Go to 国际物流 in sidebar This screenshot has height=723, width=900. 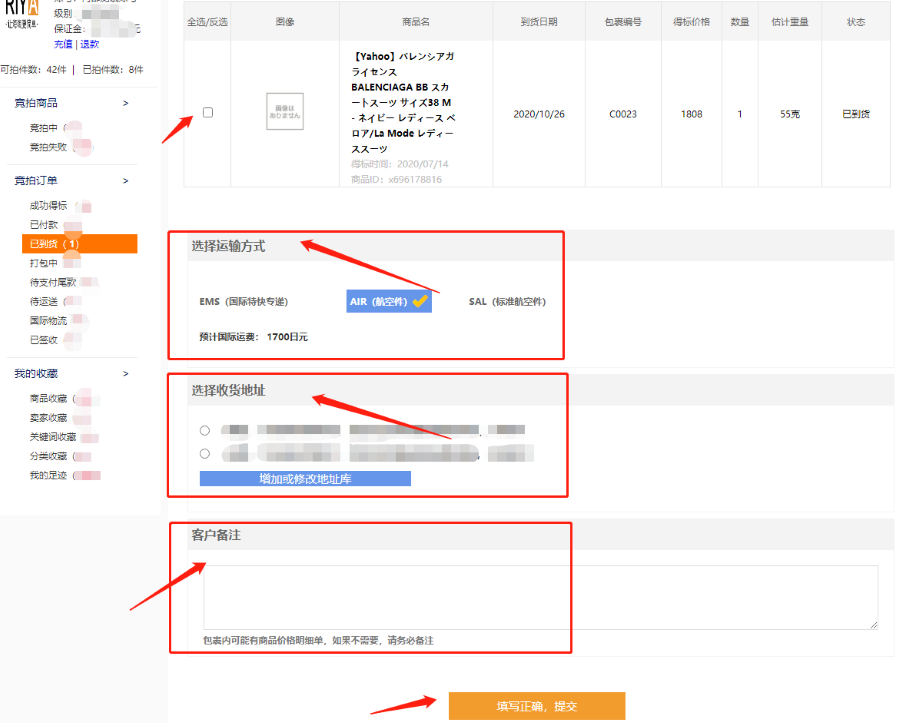pyautogui.click(x=48, y=321)
